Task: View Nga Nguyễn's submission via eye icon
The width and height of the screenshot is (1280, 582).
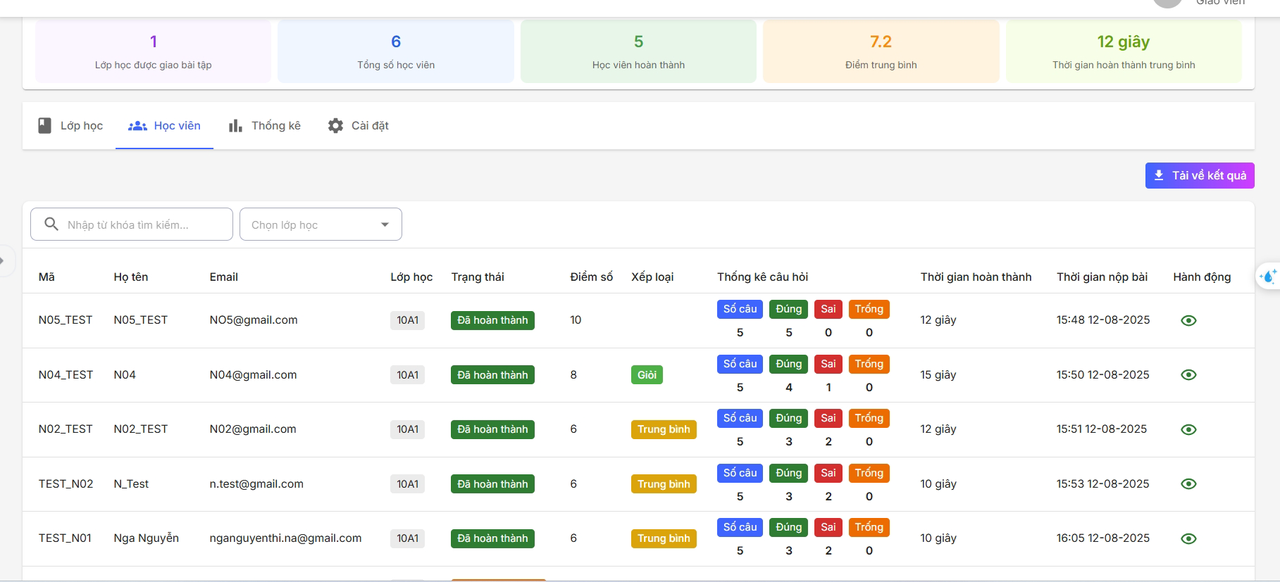Action: pyautogui.click(x=1188, y=538)
